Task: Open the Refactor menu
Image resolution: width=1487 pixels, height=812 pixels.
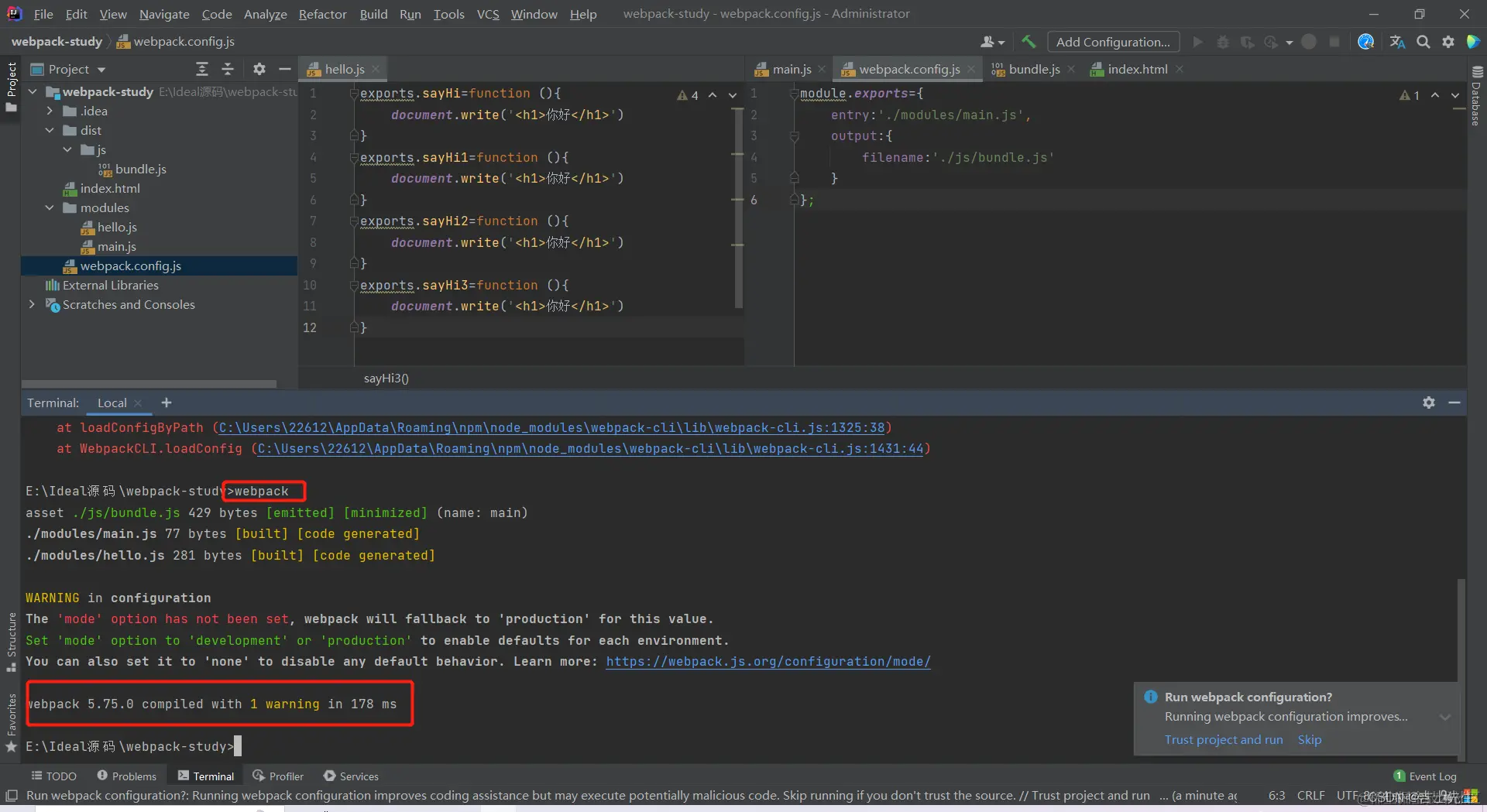Action: [x=322, y=14]
